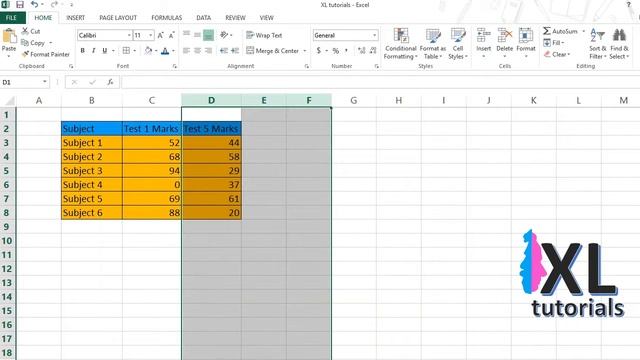Image resolution: width=640 pixels, height=360 pixels.
Task: Click the Copy icon
Action: pyautogui.click(x=25, y=42)
